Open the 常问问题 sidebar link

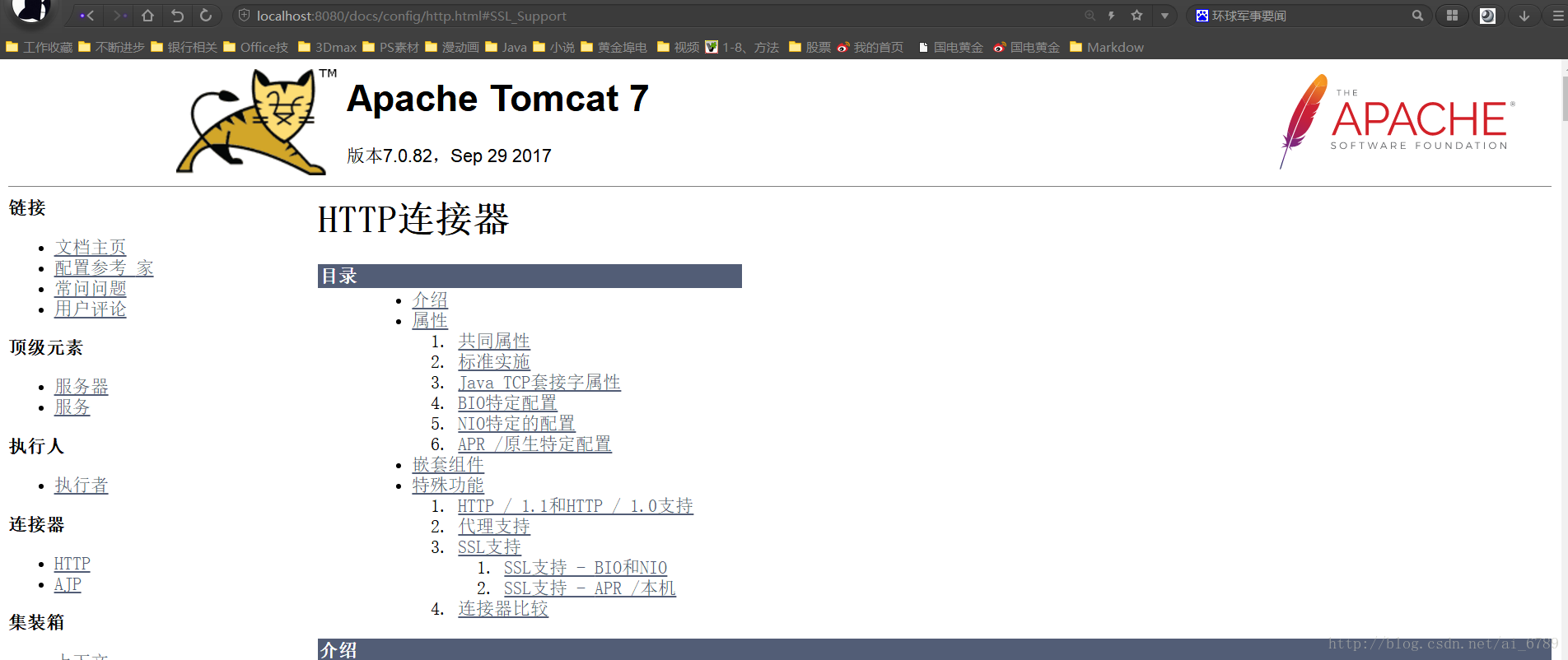click(91, 289)
